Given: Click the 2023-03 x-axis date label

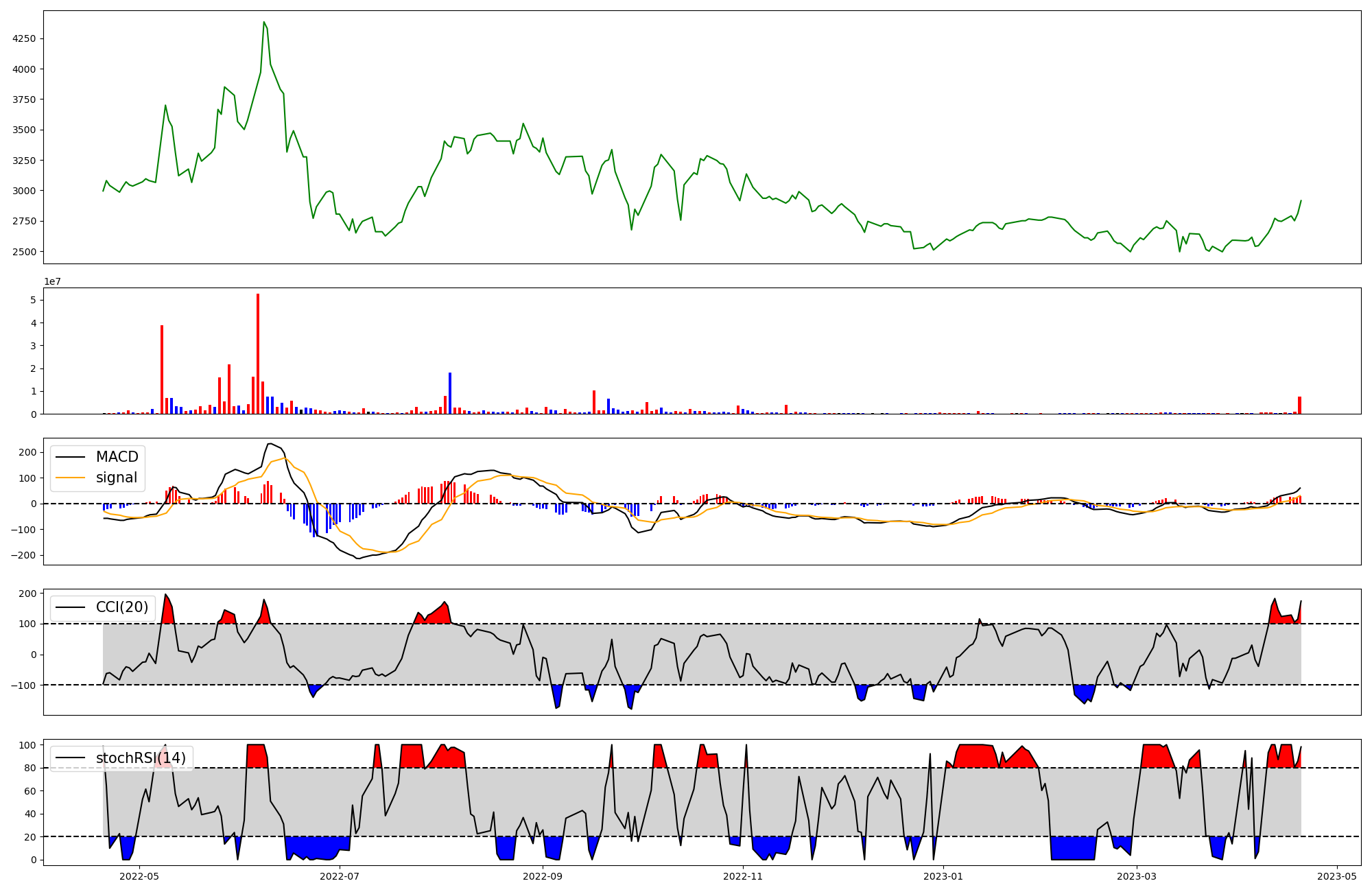Looking at the screenshot, I should click(x=1137, y=876).
